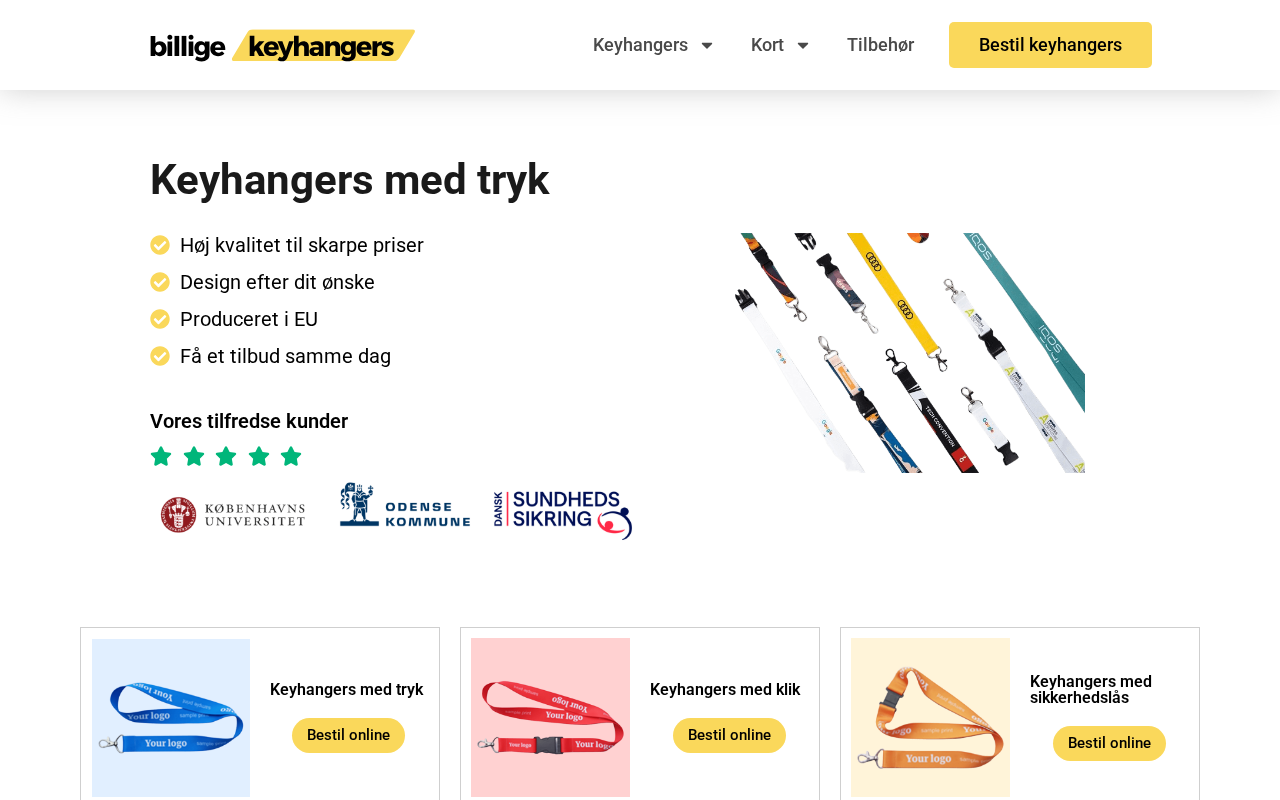The width and height of the screenshot is (1280, 800).
Task: Click Bestil online under Keyhangers med sikkerhedslås
Action: (1109, 743)
